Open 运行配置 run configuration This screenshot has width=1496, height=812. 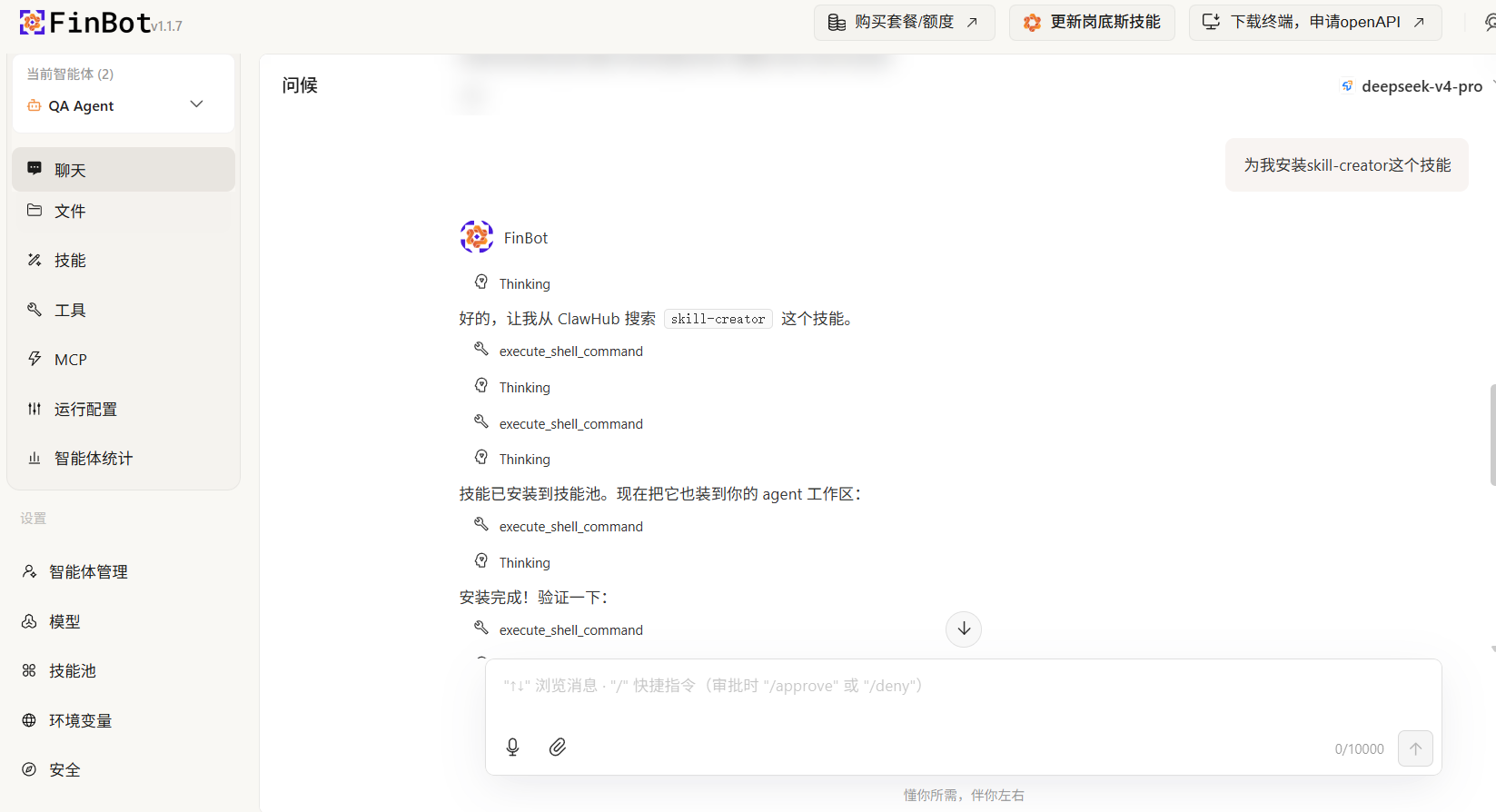point(124,409)
